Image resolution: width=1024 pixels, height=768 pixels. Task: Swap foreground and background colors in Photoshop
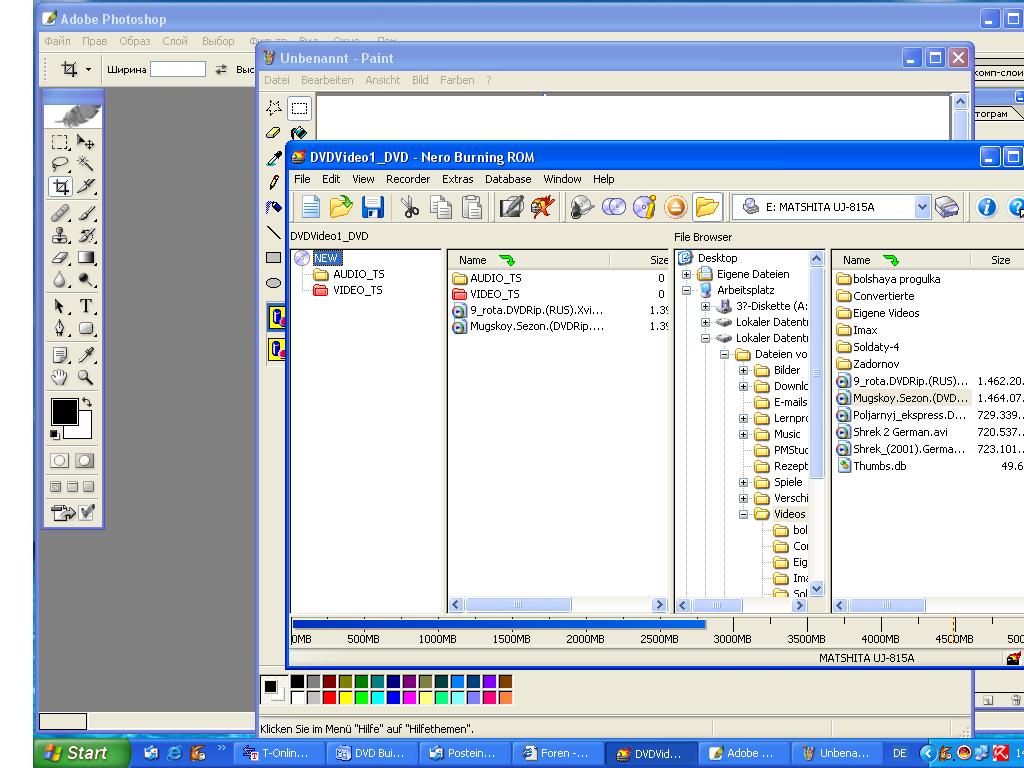pos(86,403)
